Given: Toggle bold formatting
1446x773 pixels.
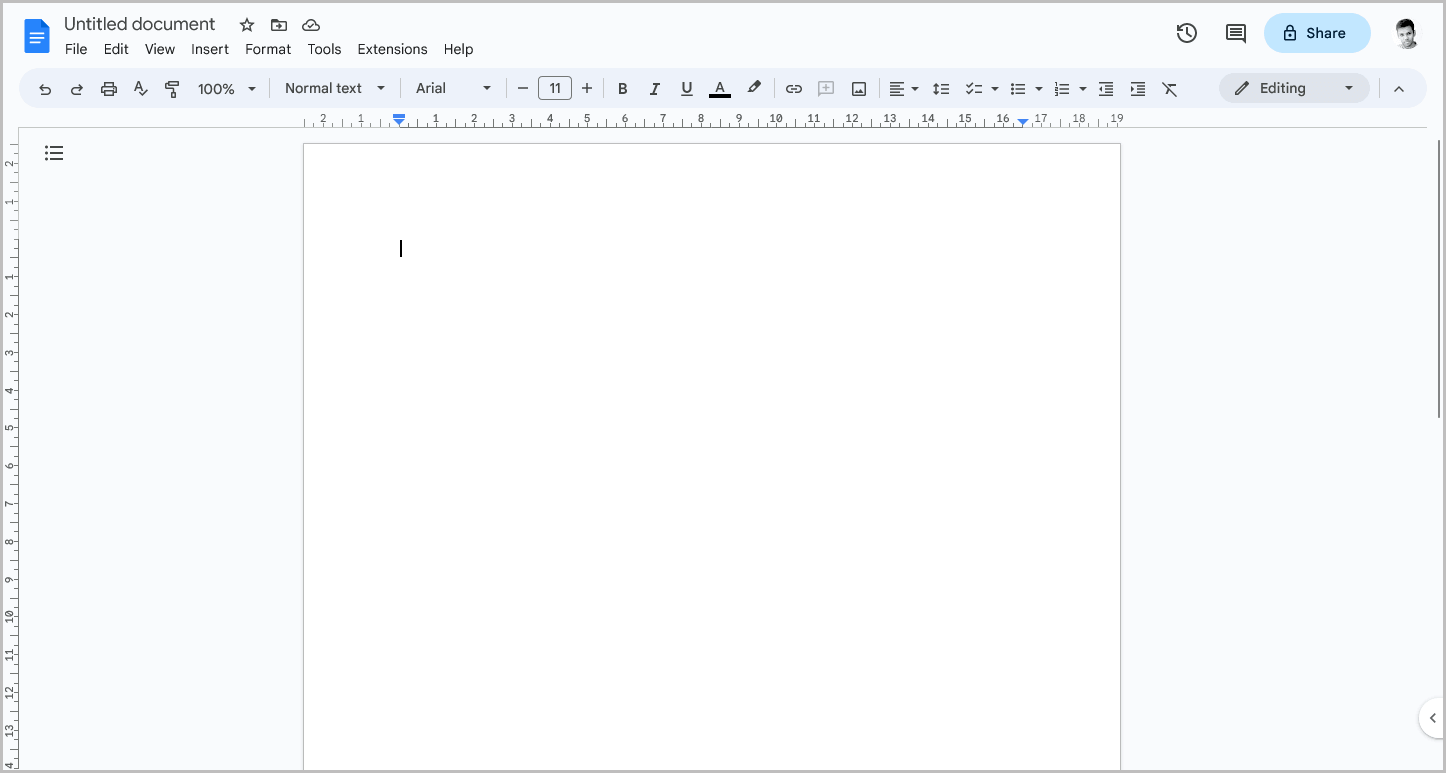Looking at the screenshot, I should tap(623, 88).
